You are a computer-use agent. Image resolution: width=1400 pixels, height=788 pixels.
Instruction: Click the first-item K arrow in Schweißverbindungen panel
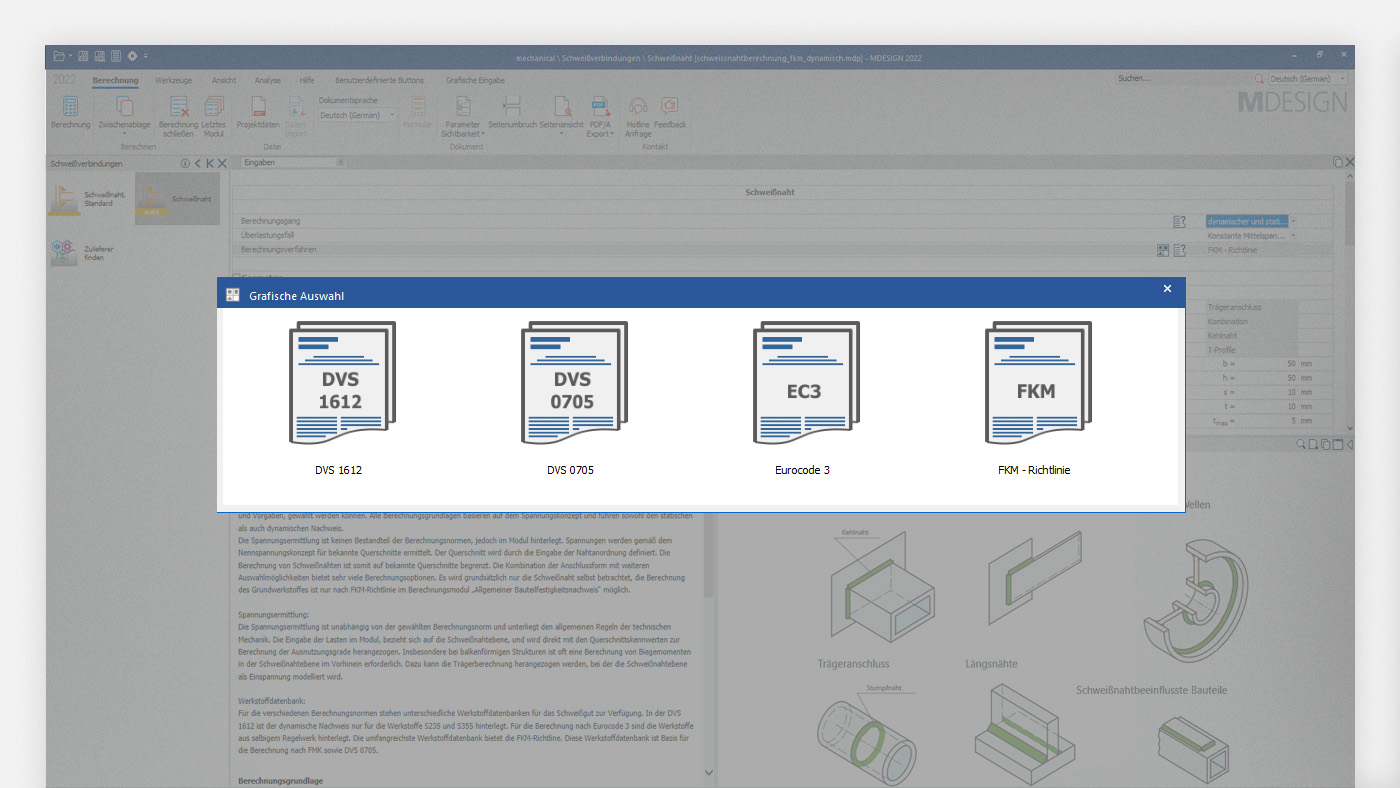(210, 163)
